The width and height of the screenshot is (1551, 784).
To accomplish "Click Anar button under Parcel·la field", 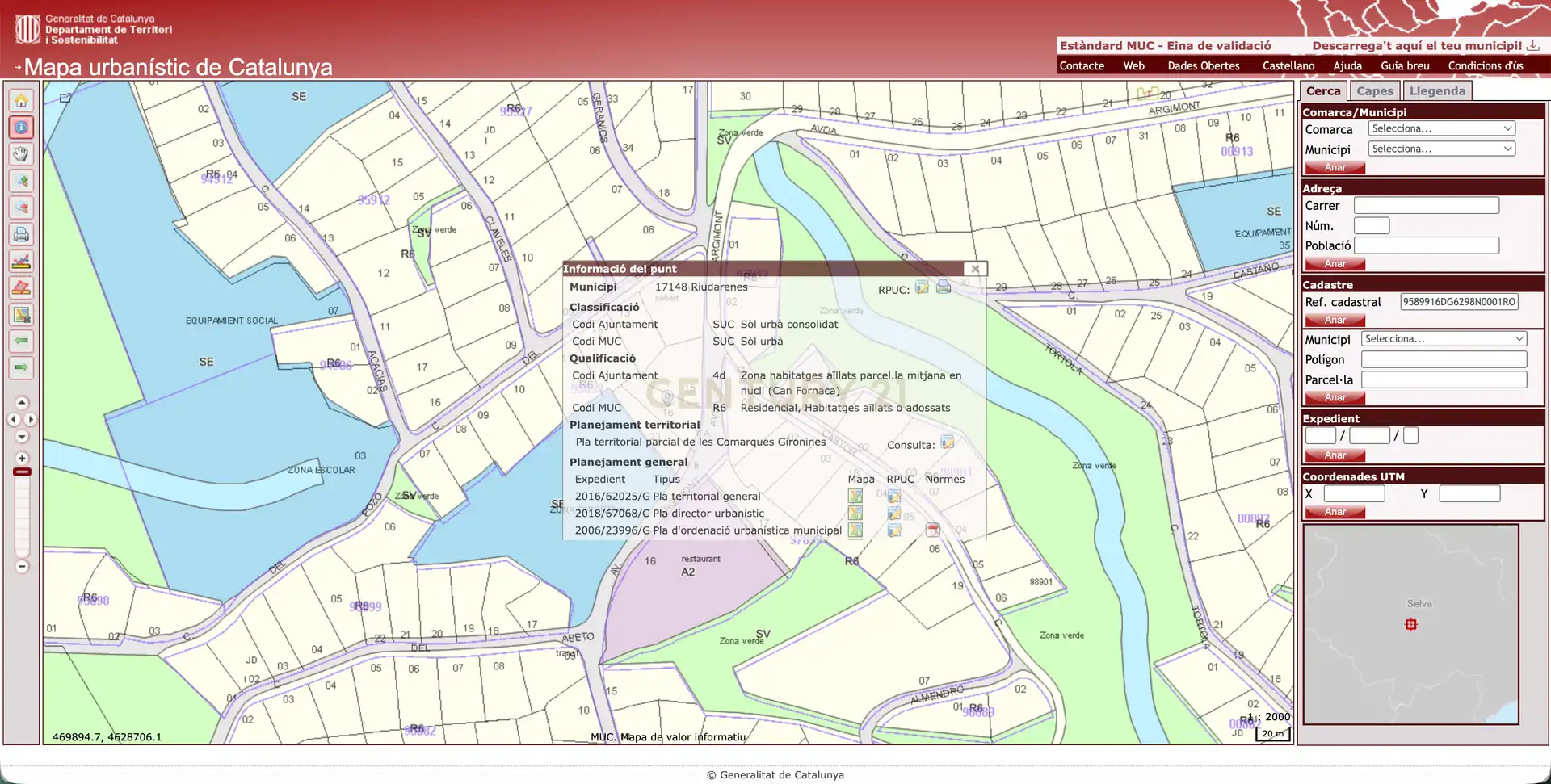I will 1335,398.
